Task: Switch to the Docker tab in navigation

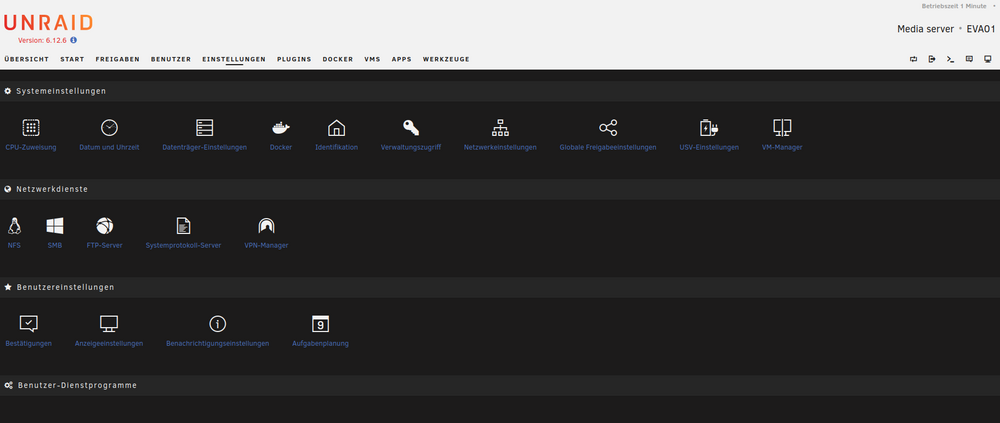Action: click(x=338, y=59)
